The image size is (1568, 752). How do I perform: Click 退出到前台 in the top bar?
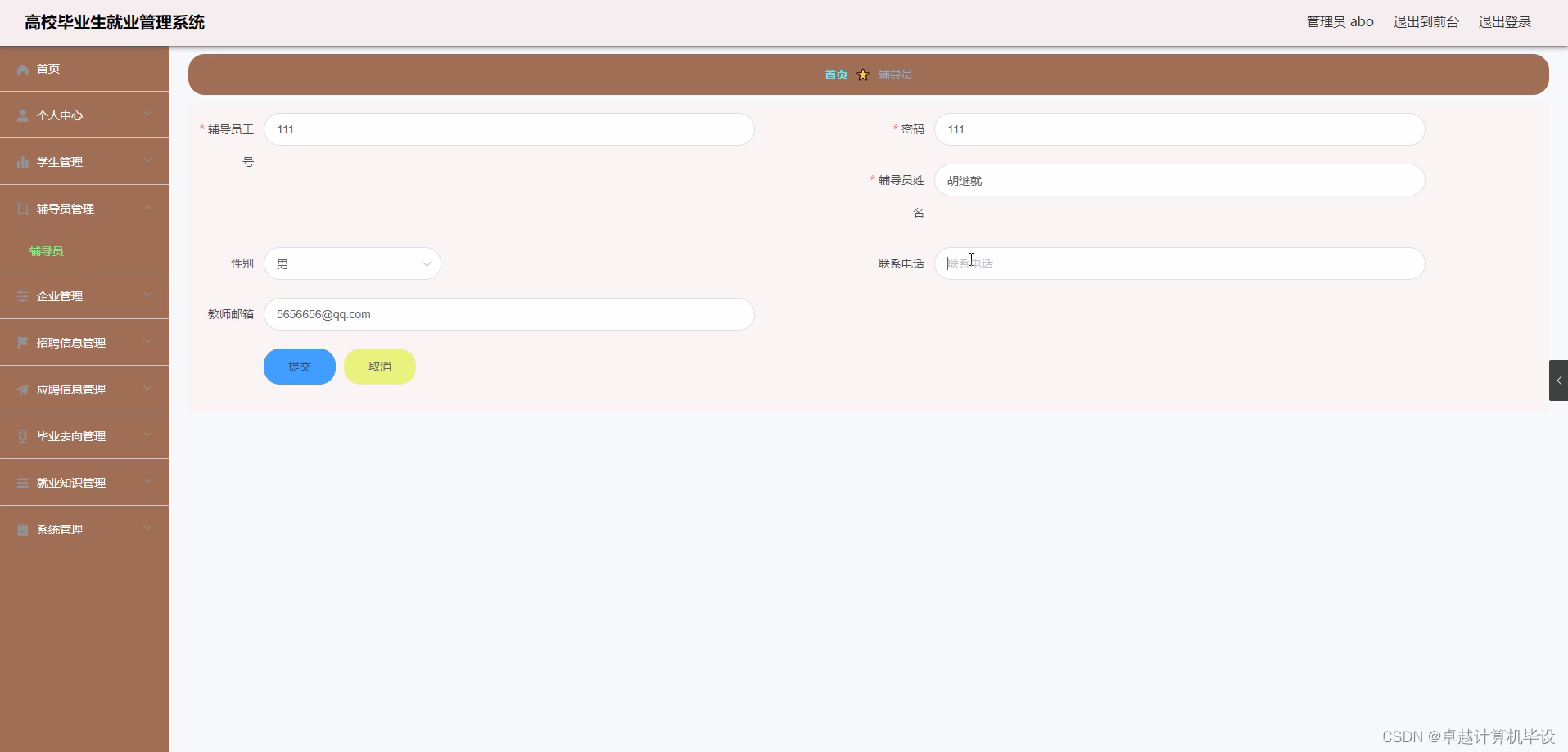1426,22
